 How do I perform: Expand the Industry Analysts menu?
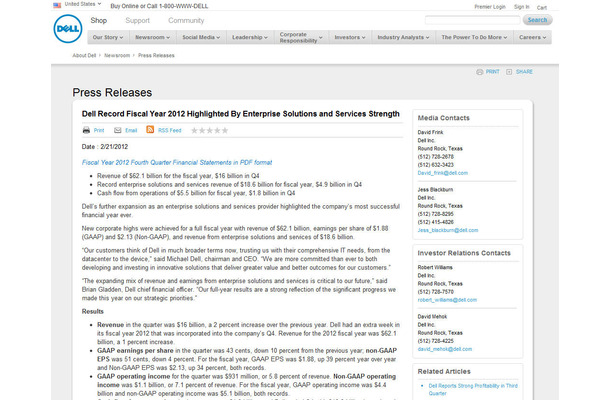click(x=403, y=37)
